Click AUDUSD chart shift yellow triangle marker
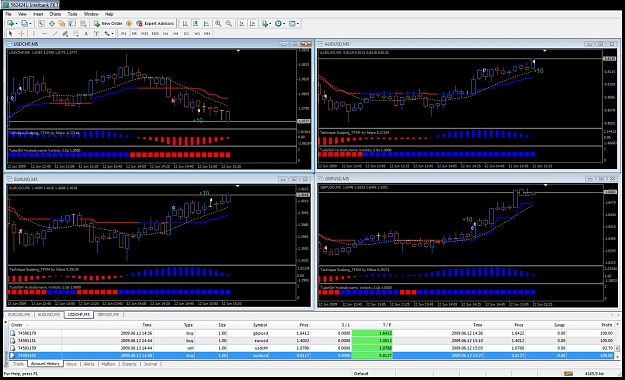Screen dimensions: 625x380 (x=544, y=51)
